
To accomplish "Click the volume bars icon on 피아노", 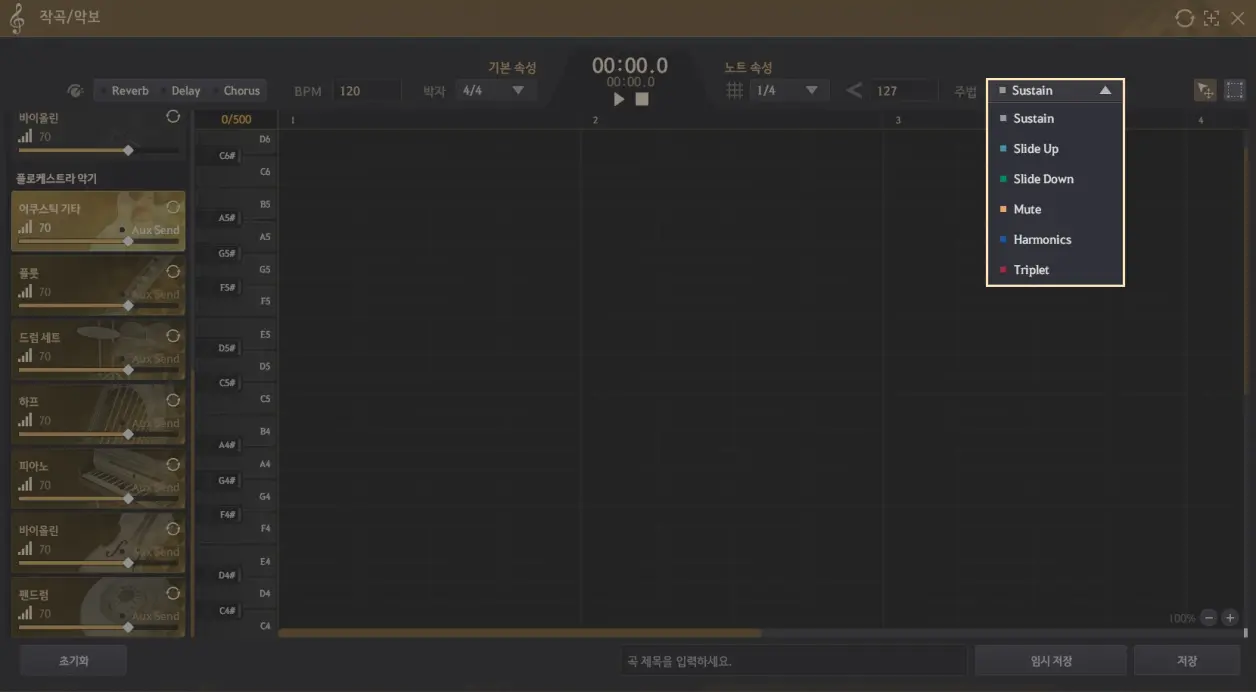I will (25, 485).
